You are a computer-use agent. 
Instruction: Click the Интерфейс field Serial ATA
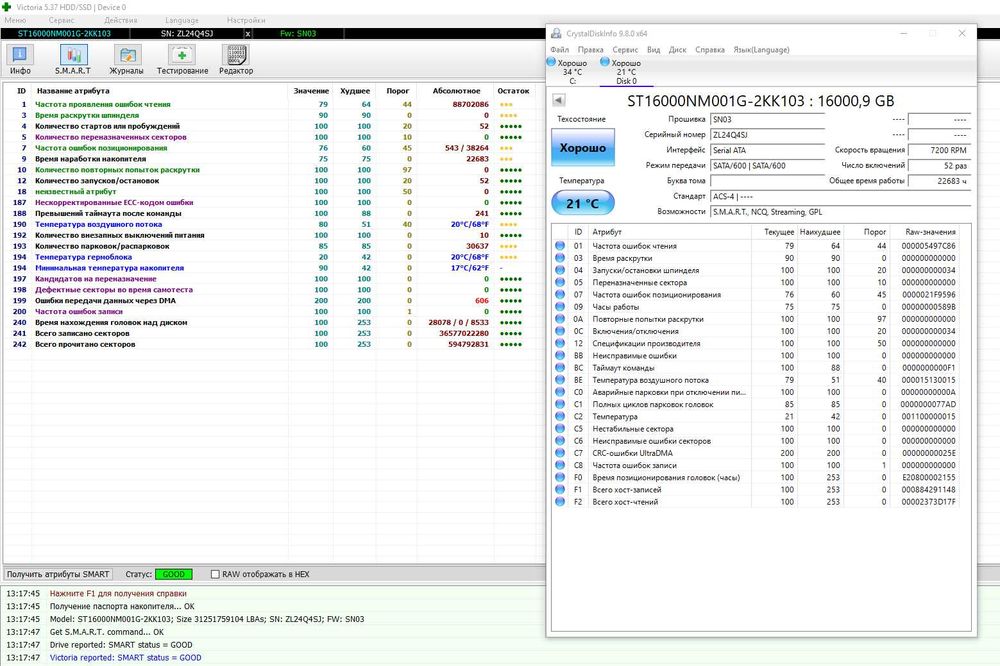point(767,150)
